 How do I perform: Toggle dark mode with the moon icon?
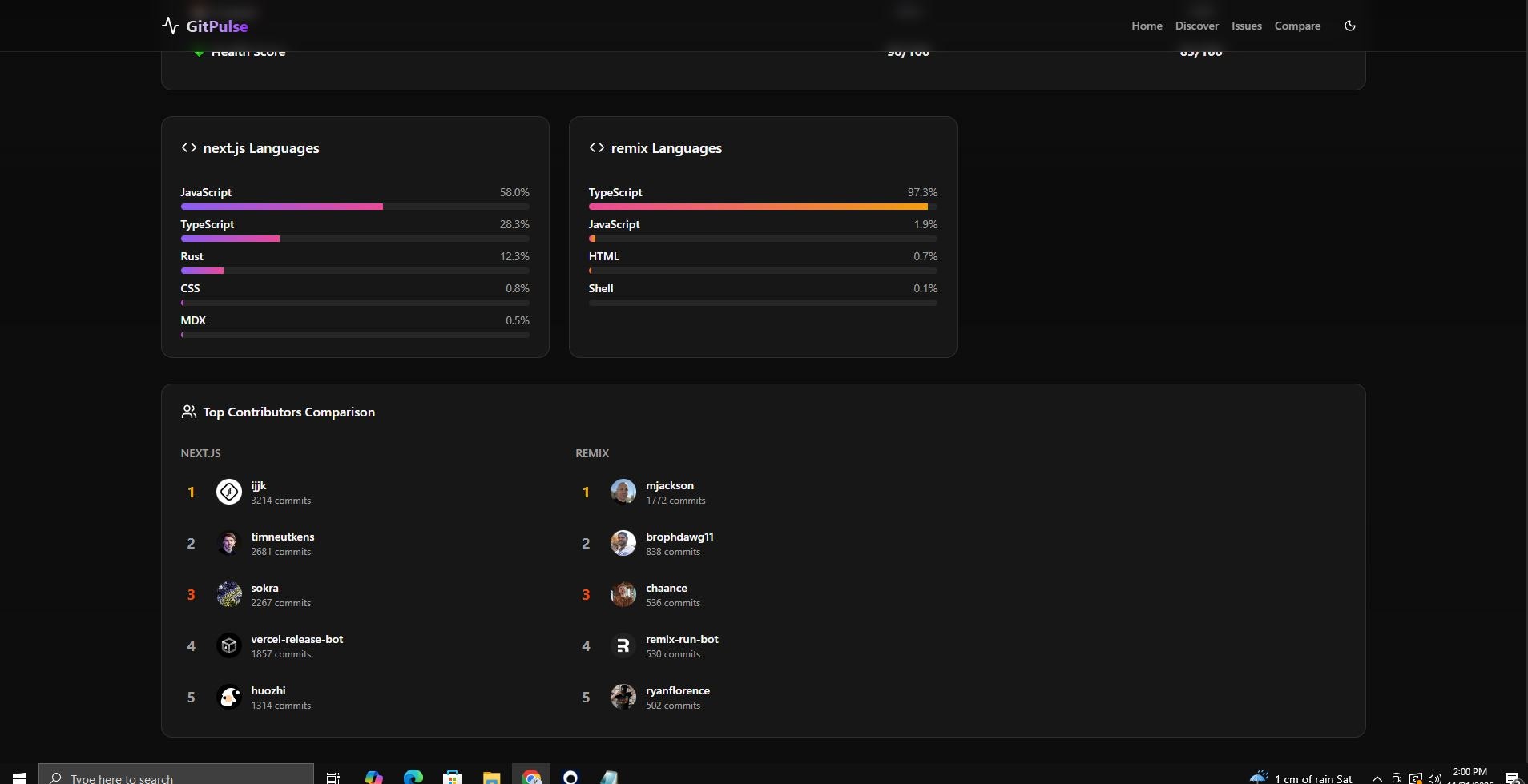tap(1349, 26)
